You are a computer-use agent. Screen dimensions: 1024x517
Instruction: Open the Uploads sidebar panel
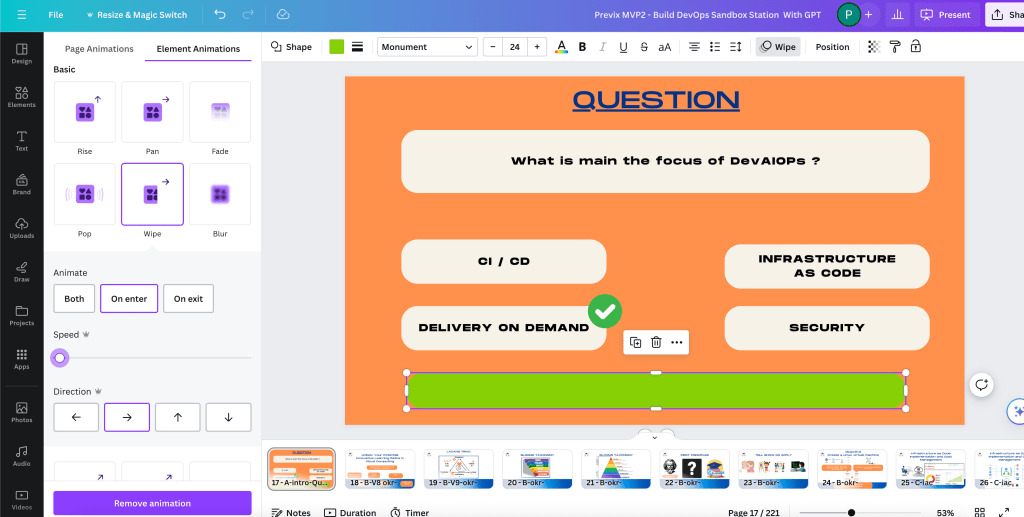pos(22,228)
